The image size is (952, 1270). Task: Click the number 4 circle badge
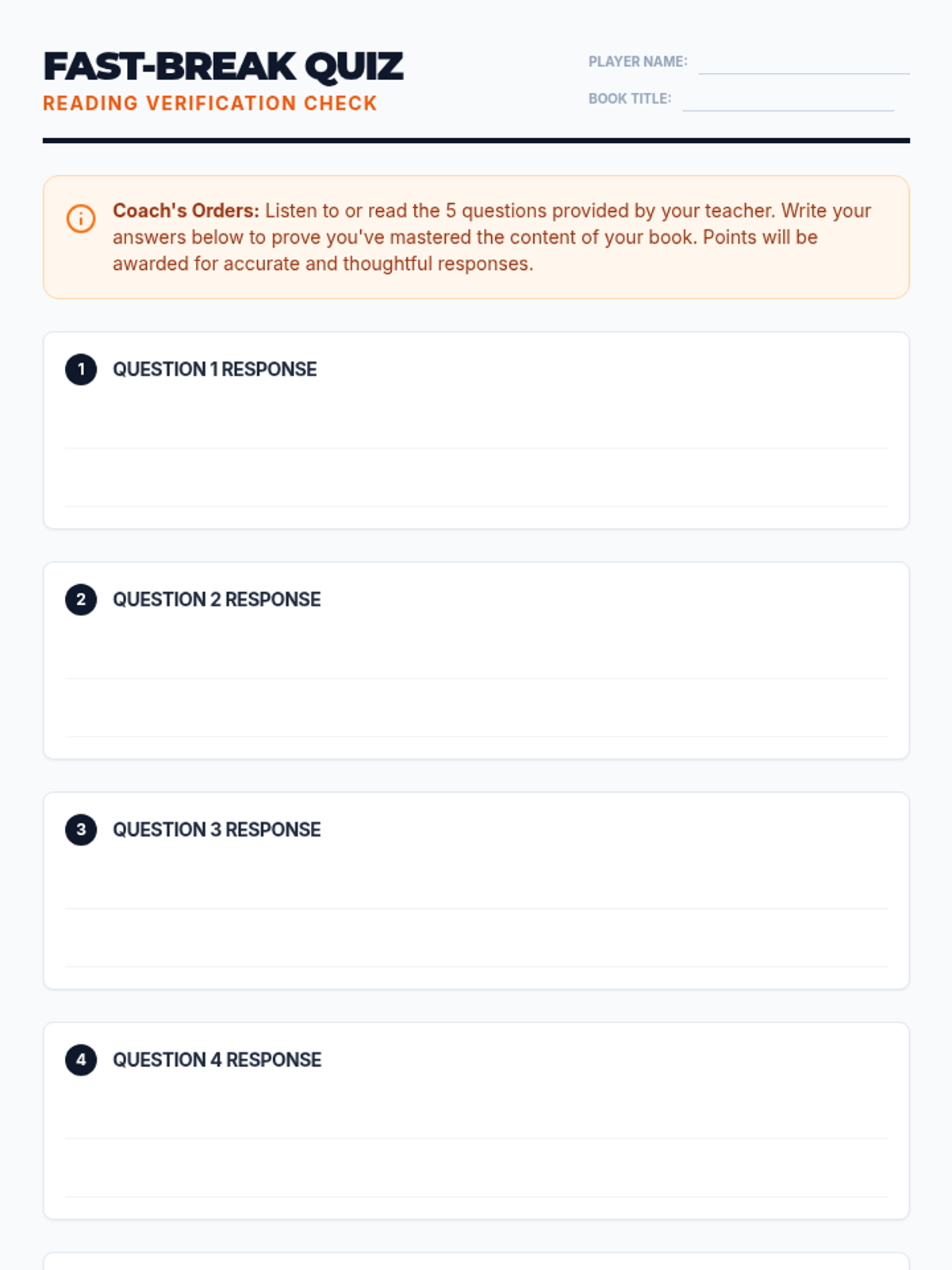[81, 1060]
